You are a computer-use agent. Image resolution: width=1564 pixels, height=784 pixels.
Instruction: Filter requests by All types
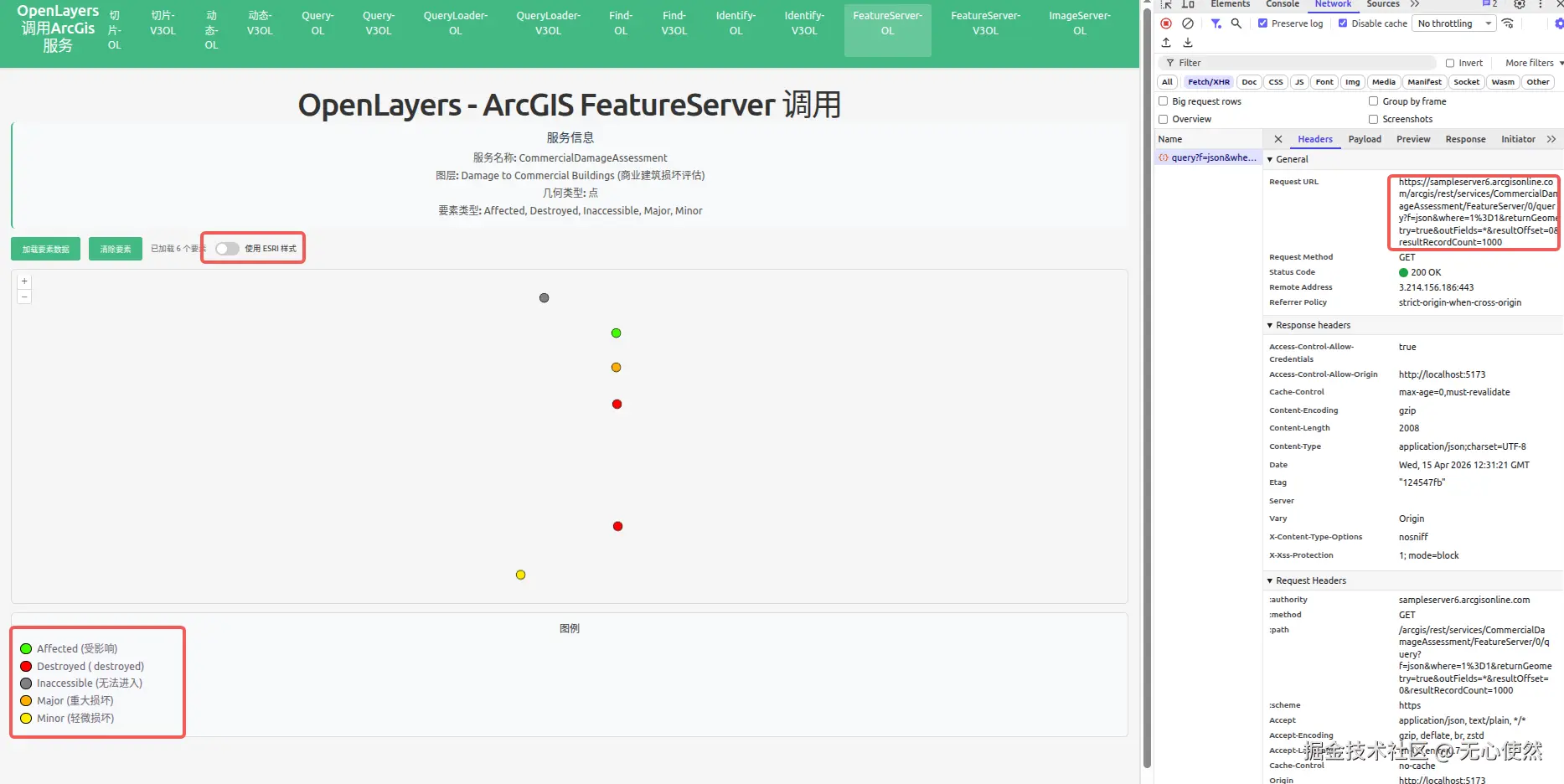(x=1167, y=82)
